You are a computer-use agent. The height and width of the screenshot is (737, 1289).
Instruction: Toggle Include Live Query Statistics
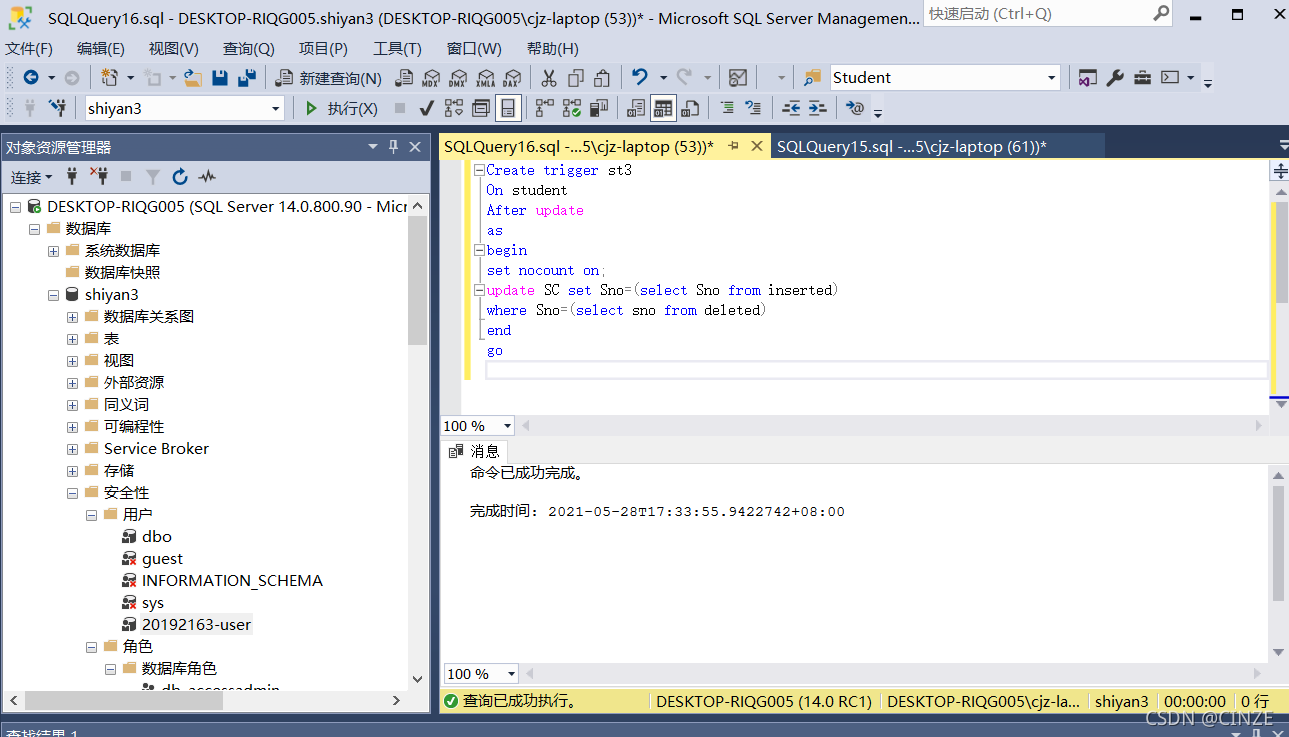click(x=572, y=108)
